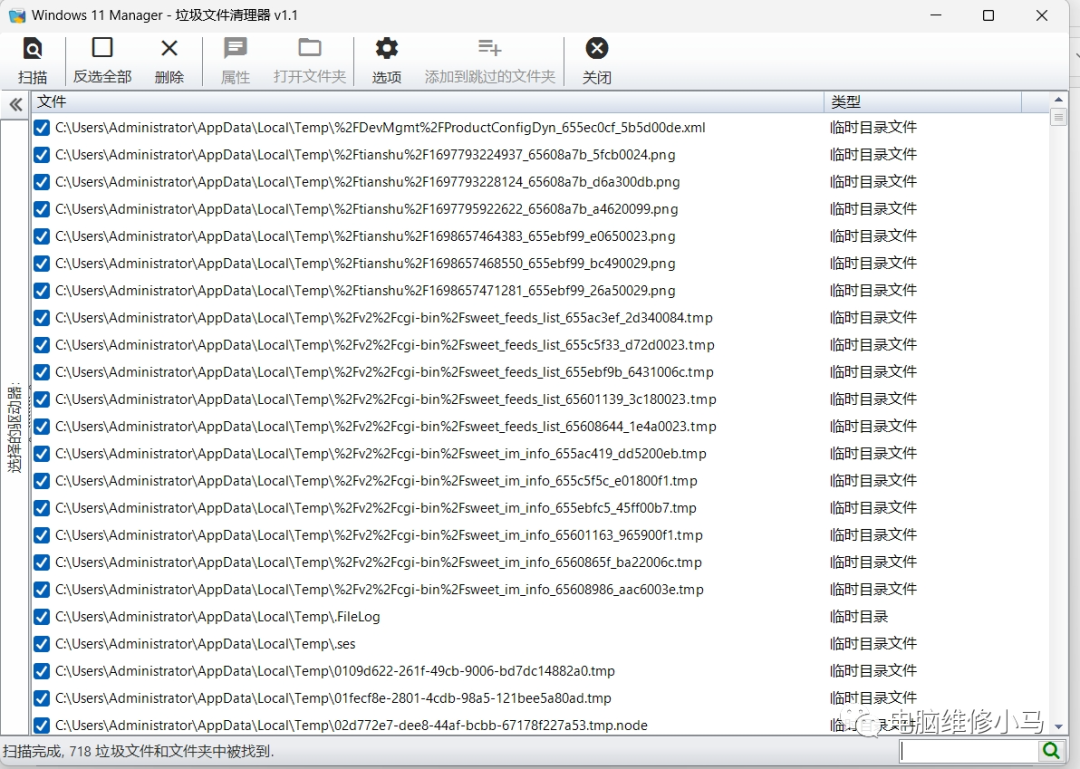Select row sweet_im_info_655ebfc5_45ff00b7.tmp
The height and width of the screenshot is (769, 1080).
[x=541, y=508]
